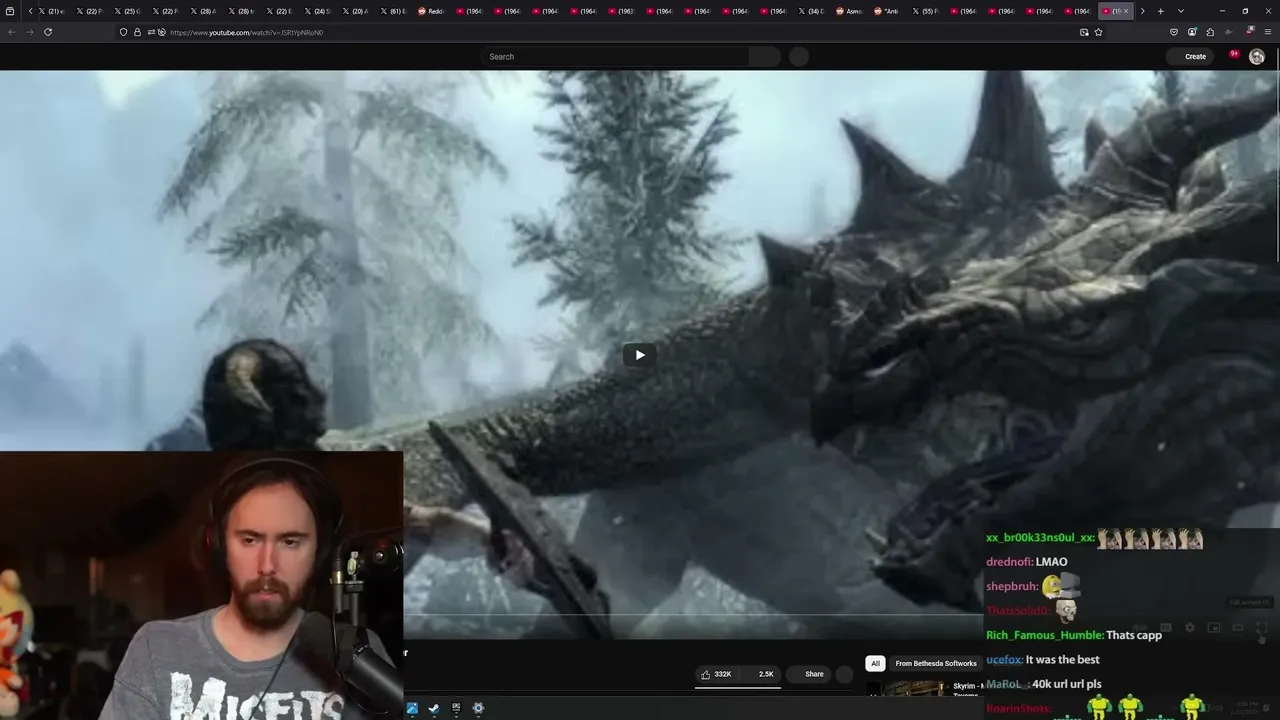Image resolution: width=1280 pixels, height=720 pixels.
Task: Toggle full screen for the video player
Action: [1262, 628]
